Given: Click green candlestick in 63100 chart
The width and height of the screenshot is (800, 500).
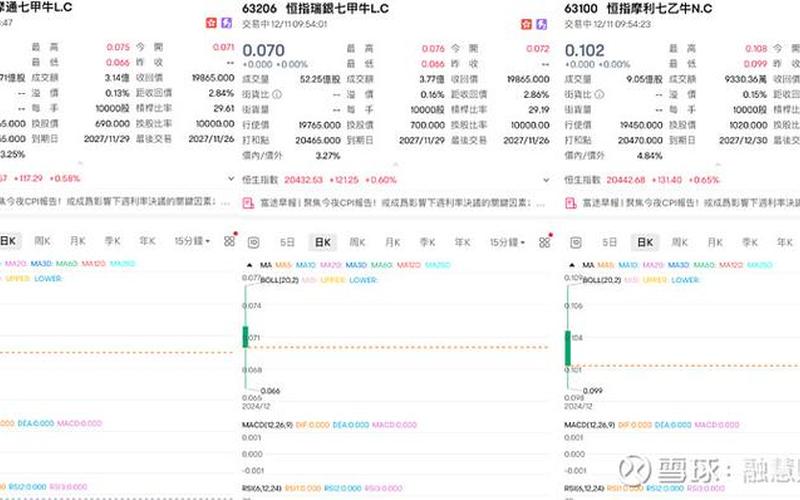Looking at the screenshot, I should pyautogui.click(x=568, y=348).
